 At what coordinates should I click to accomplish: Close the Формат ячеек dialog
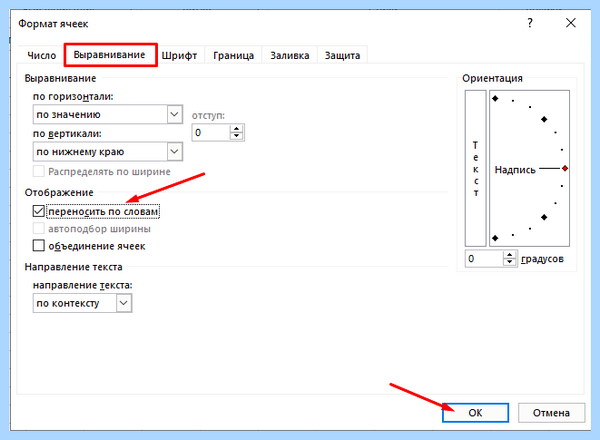click(x=571, y=23)
